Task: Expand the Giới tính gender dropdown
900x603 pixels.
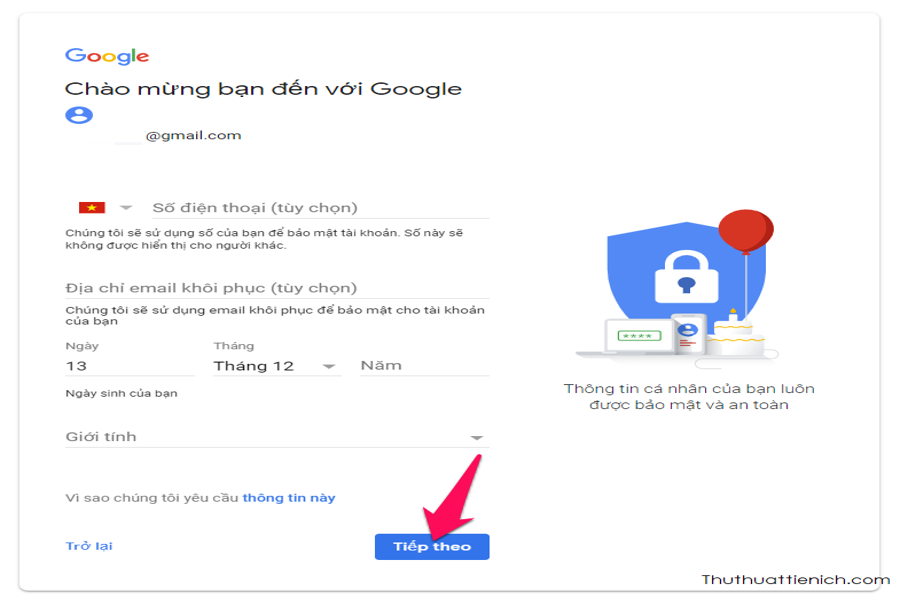Action: pos(277,437)
